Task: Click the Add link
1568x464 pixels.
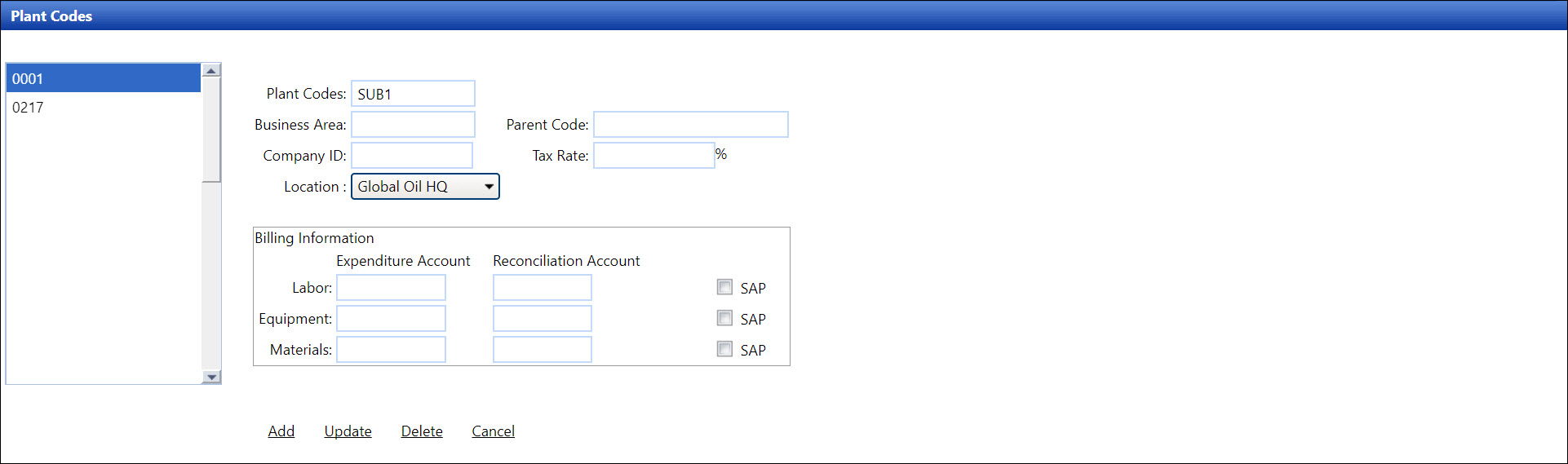Action: pyautogui.click(x=281, y=431)
